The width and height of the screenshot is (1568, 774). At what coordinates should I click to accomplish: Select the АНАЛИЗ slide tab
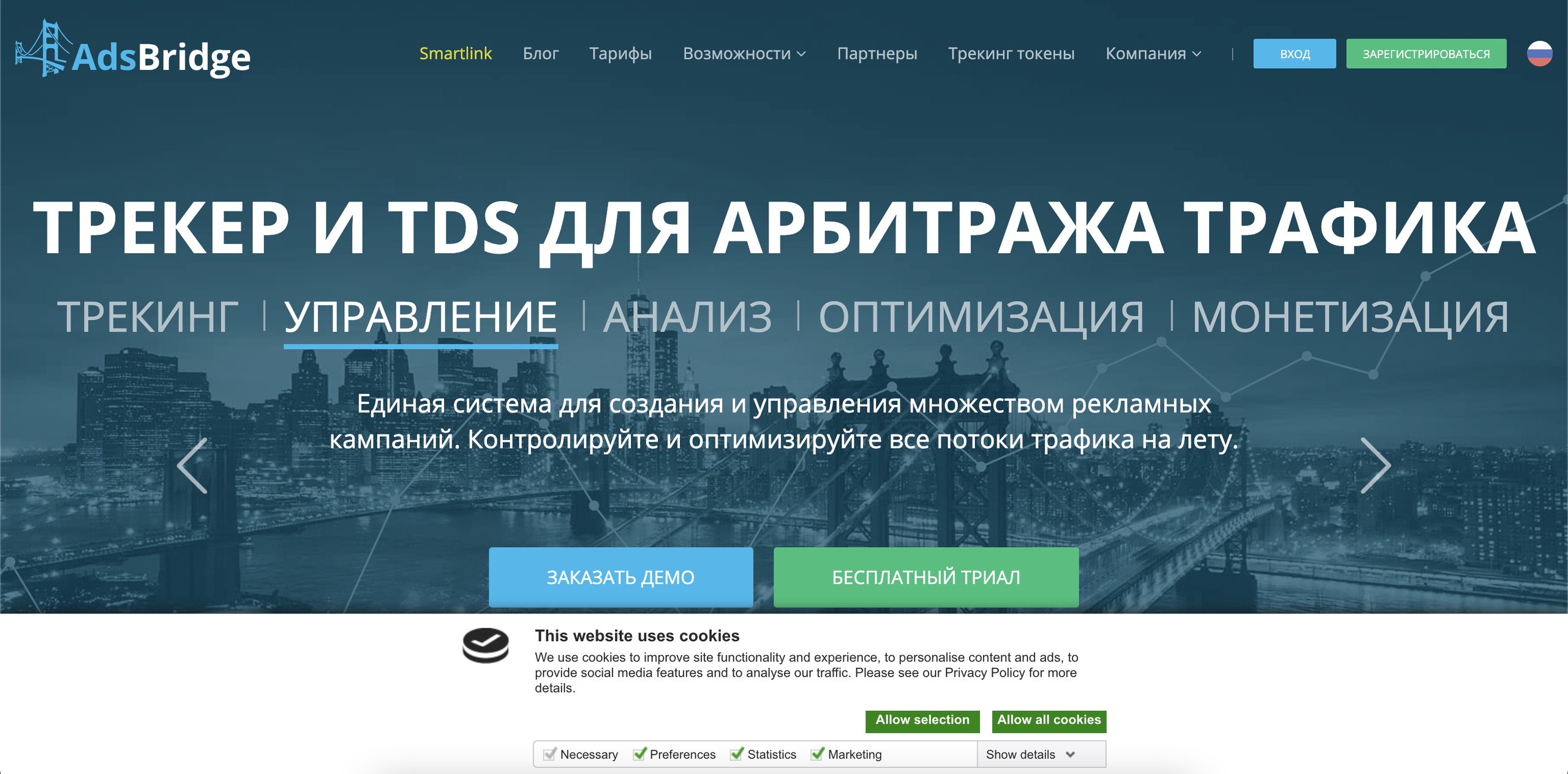tap(687, 317)
